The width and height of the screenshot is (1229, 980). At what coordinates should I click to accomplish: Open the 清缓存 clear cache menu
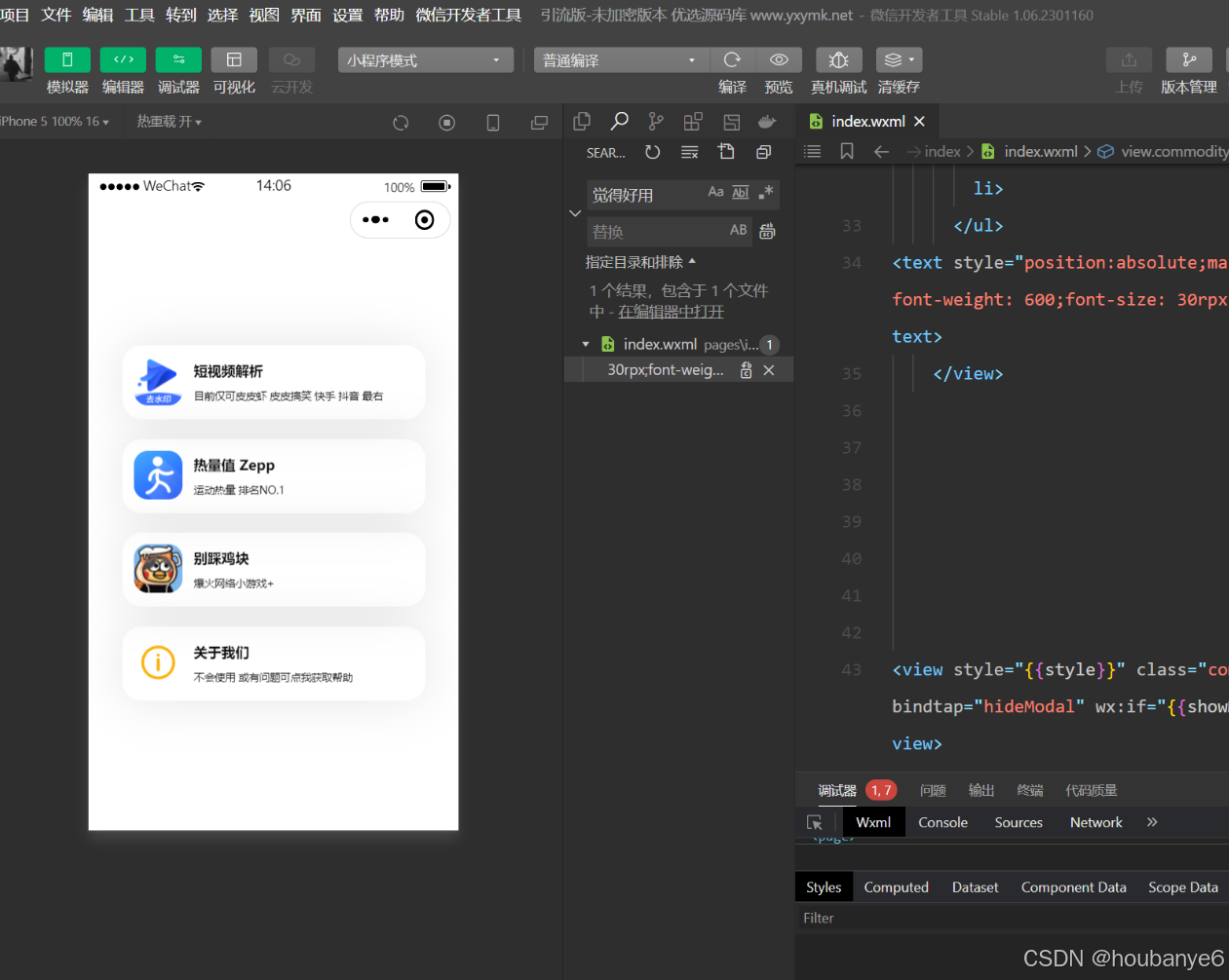[x=899, y=59]
